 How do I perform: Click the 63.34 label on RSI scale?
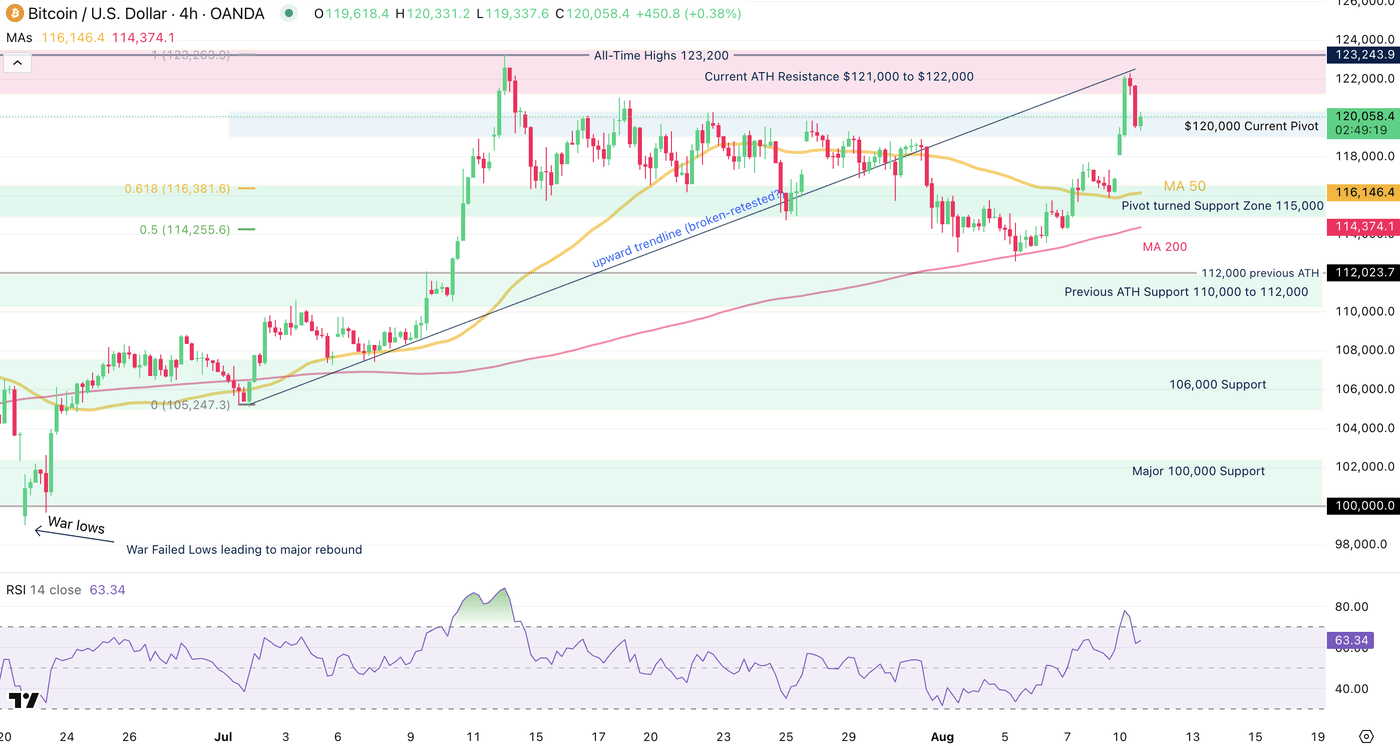1349,640
